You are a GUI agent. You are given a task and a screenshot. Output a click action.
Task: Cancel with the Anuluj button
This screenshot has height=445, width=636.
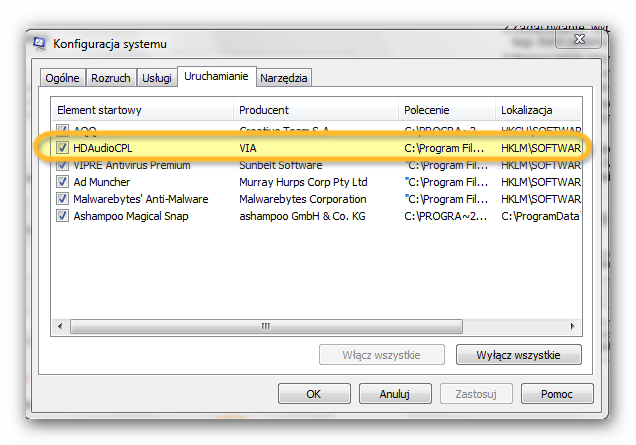[395, 394]
